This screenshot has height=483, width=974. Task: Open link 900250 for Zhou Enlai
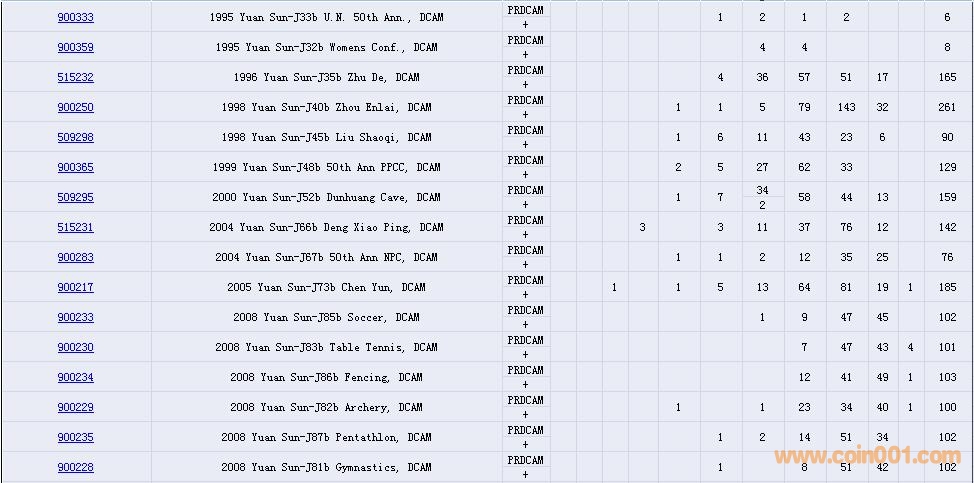[75, 107]
